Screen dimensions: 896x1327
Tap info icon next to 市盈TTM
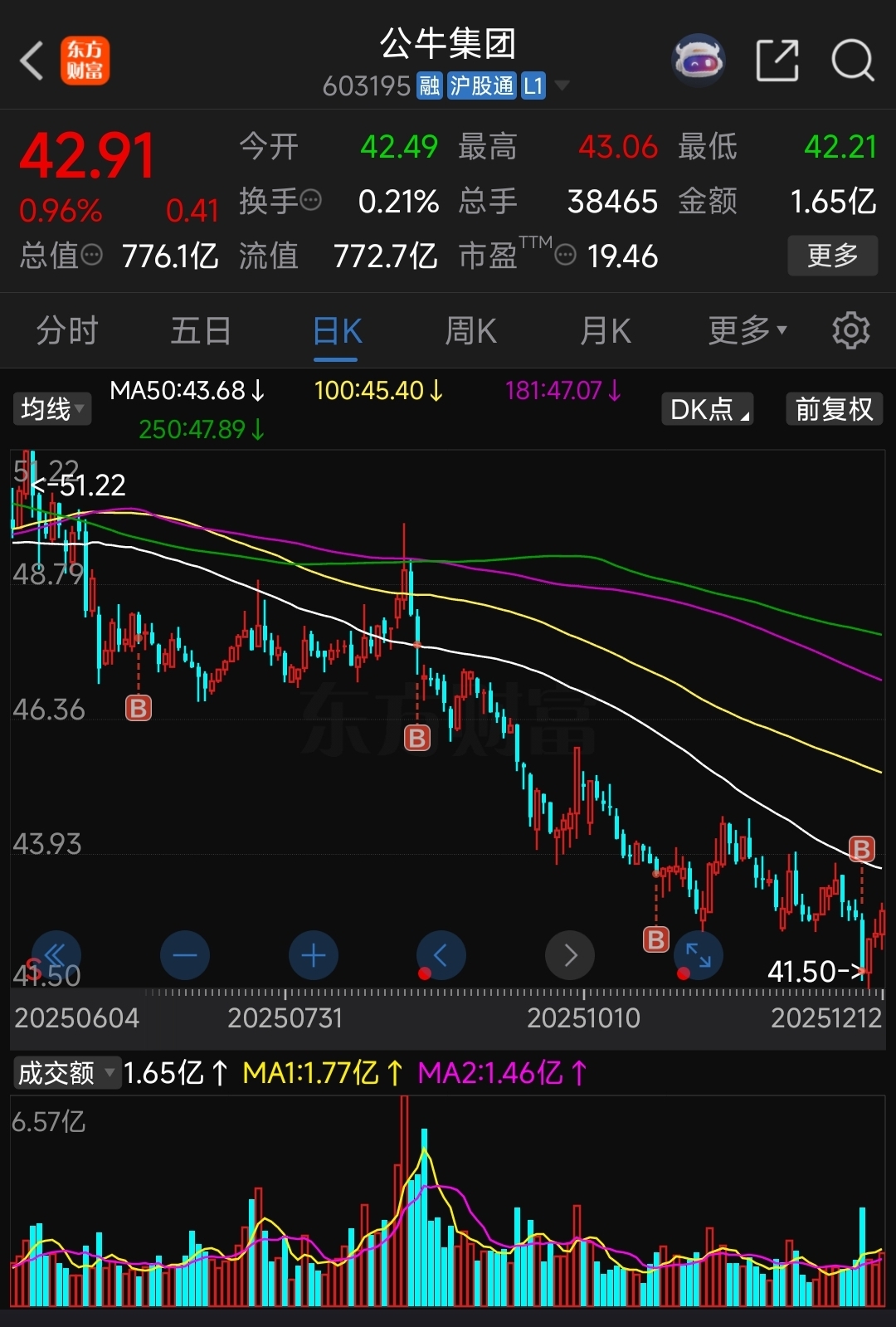565,255
